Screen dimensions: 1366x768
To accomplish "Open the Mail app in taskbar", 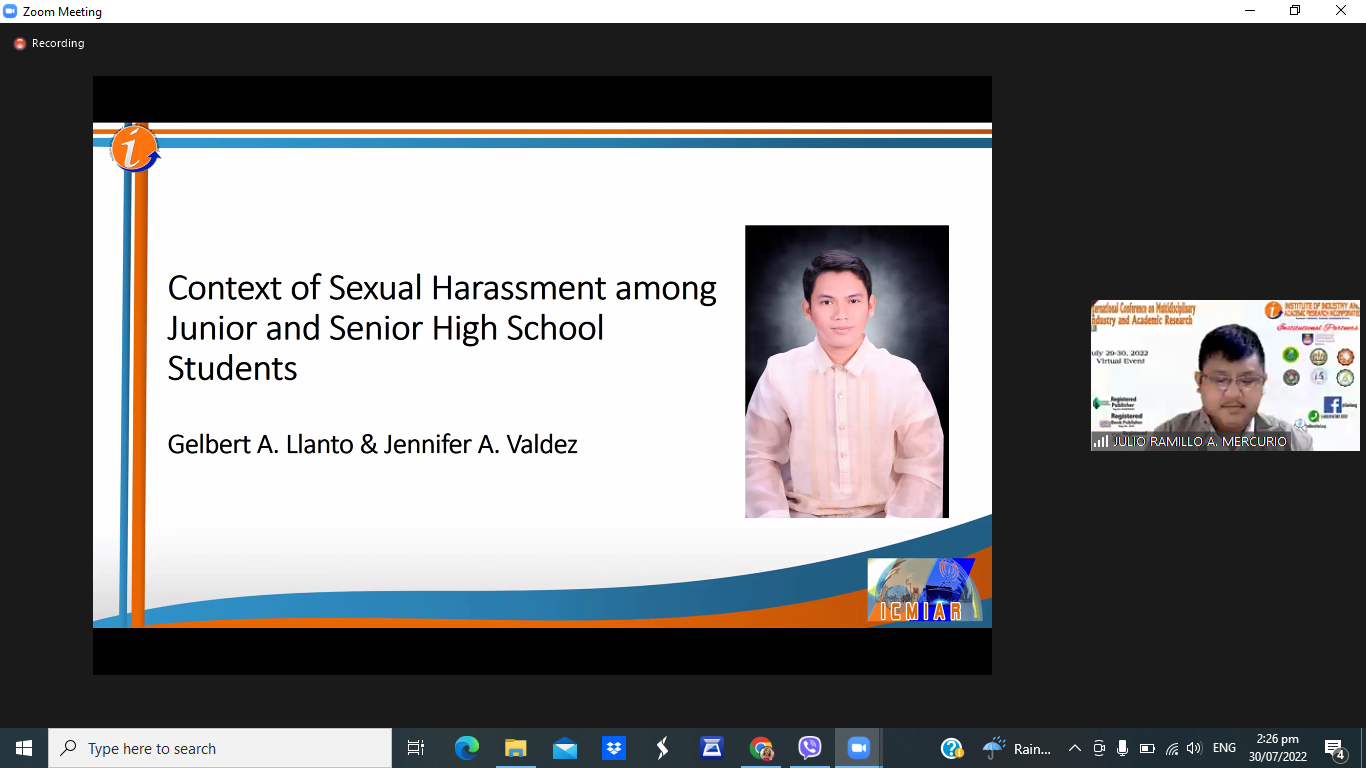I will tap(564, 748).
